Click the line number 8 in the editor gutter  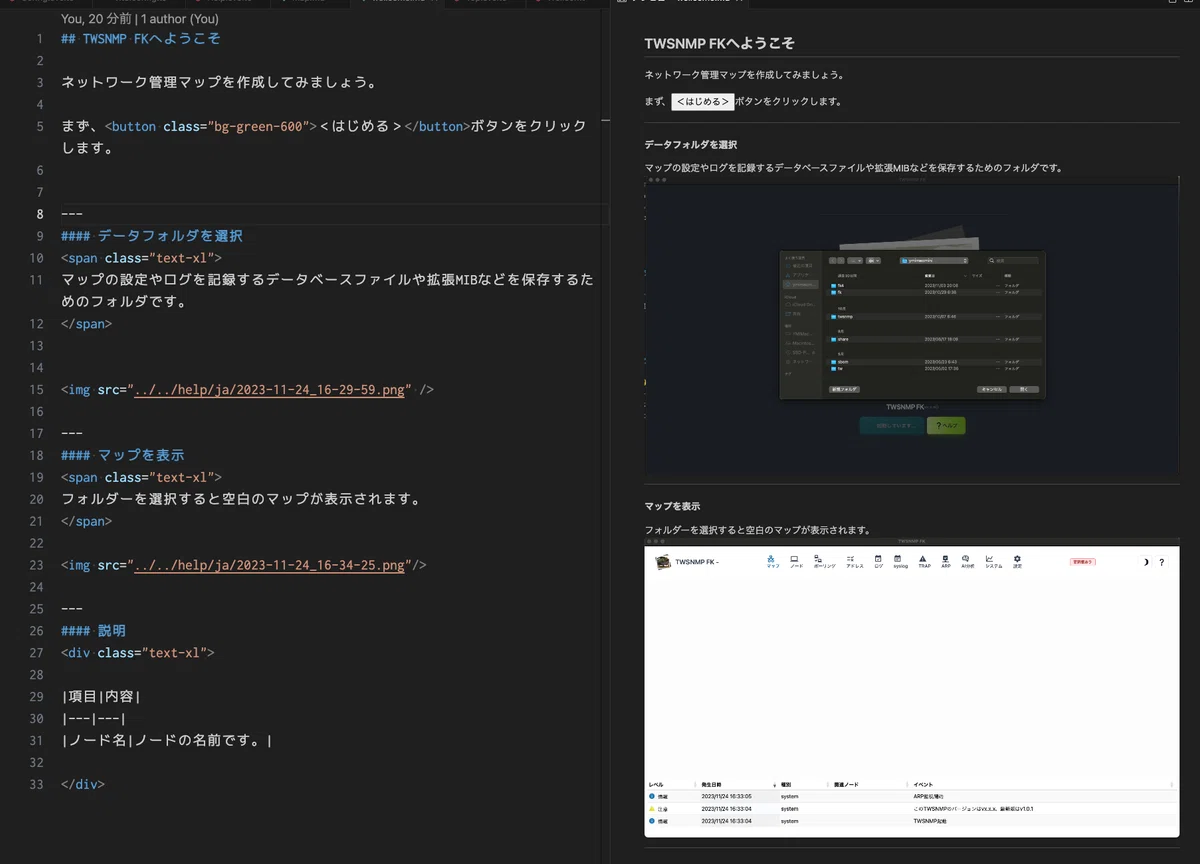coord(39,214)
